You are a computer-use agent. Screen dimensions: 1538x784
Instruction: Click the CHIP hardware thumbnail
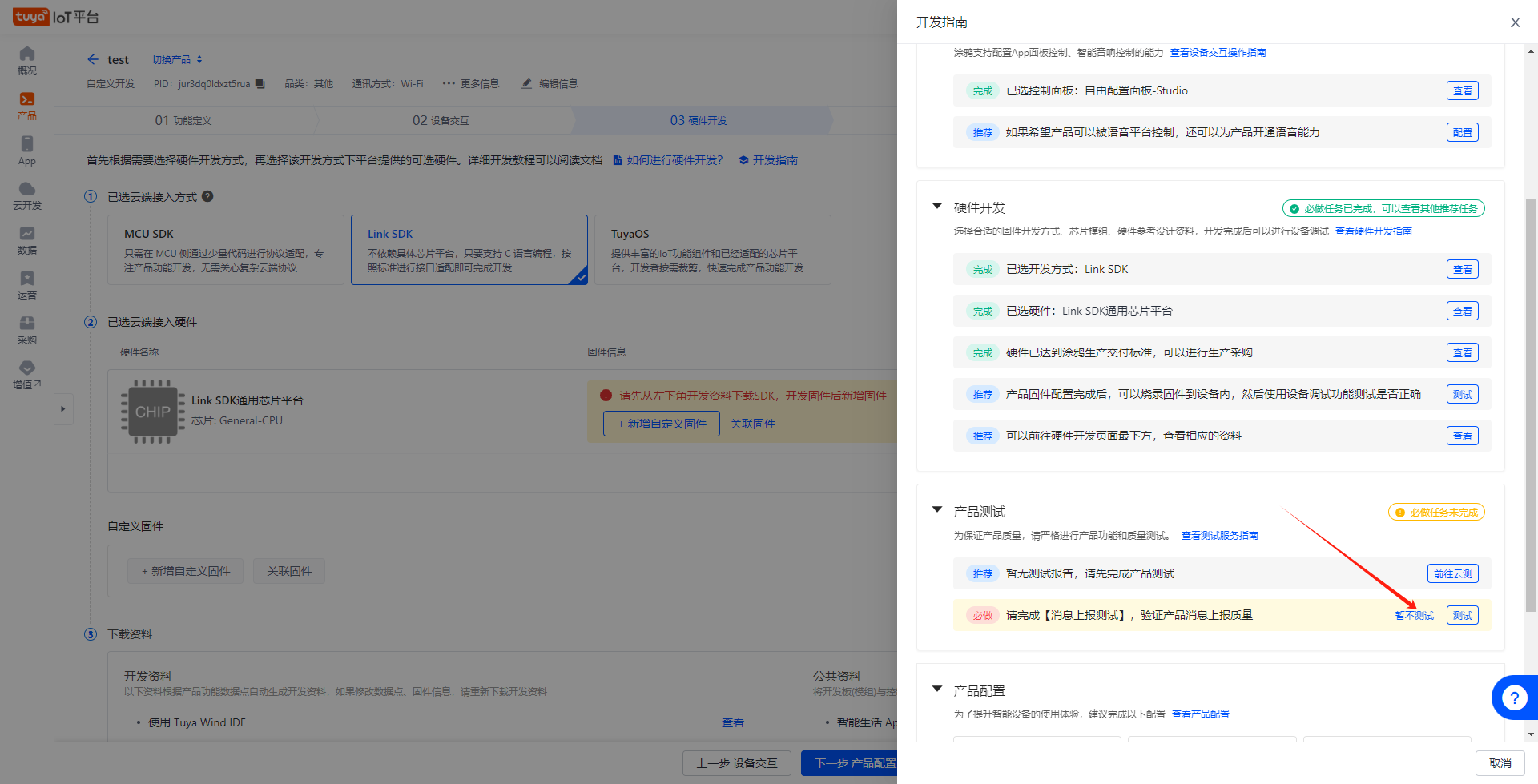pos(152,412)
